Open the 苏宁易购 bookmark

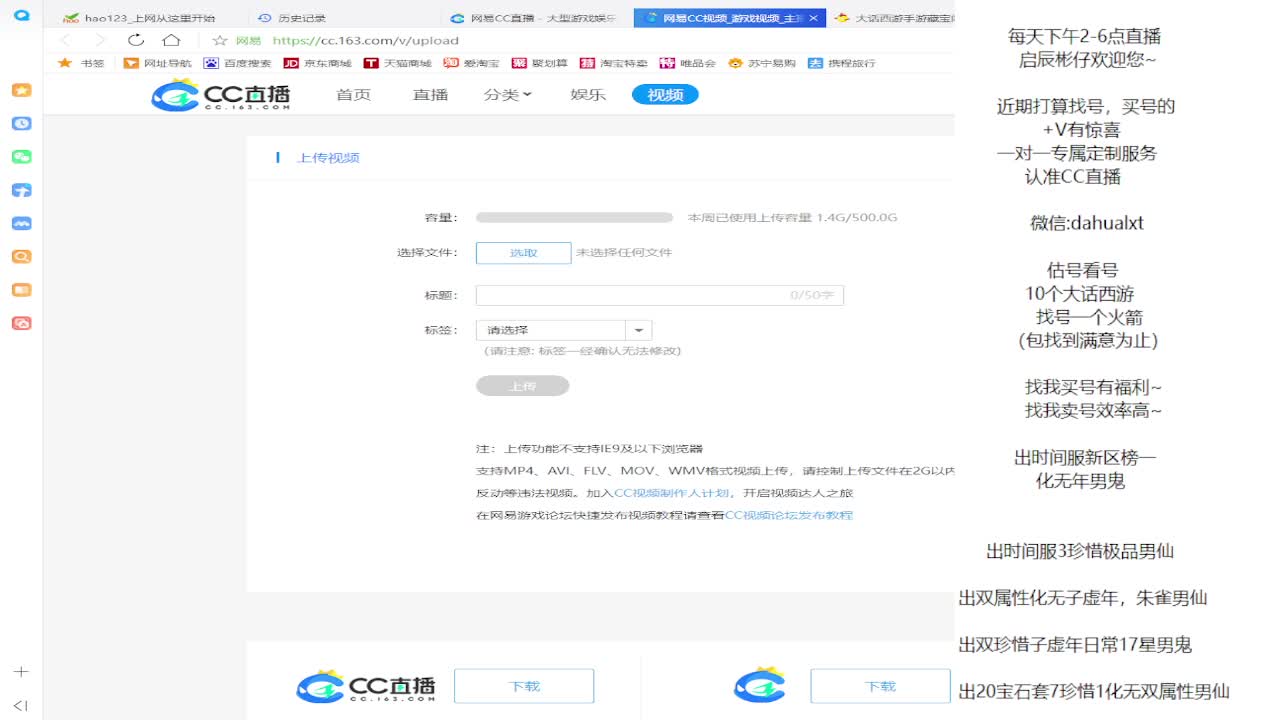click(x=762, y=63)
